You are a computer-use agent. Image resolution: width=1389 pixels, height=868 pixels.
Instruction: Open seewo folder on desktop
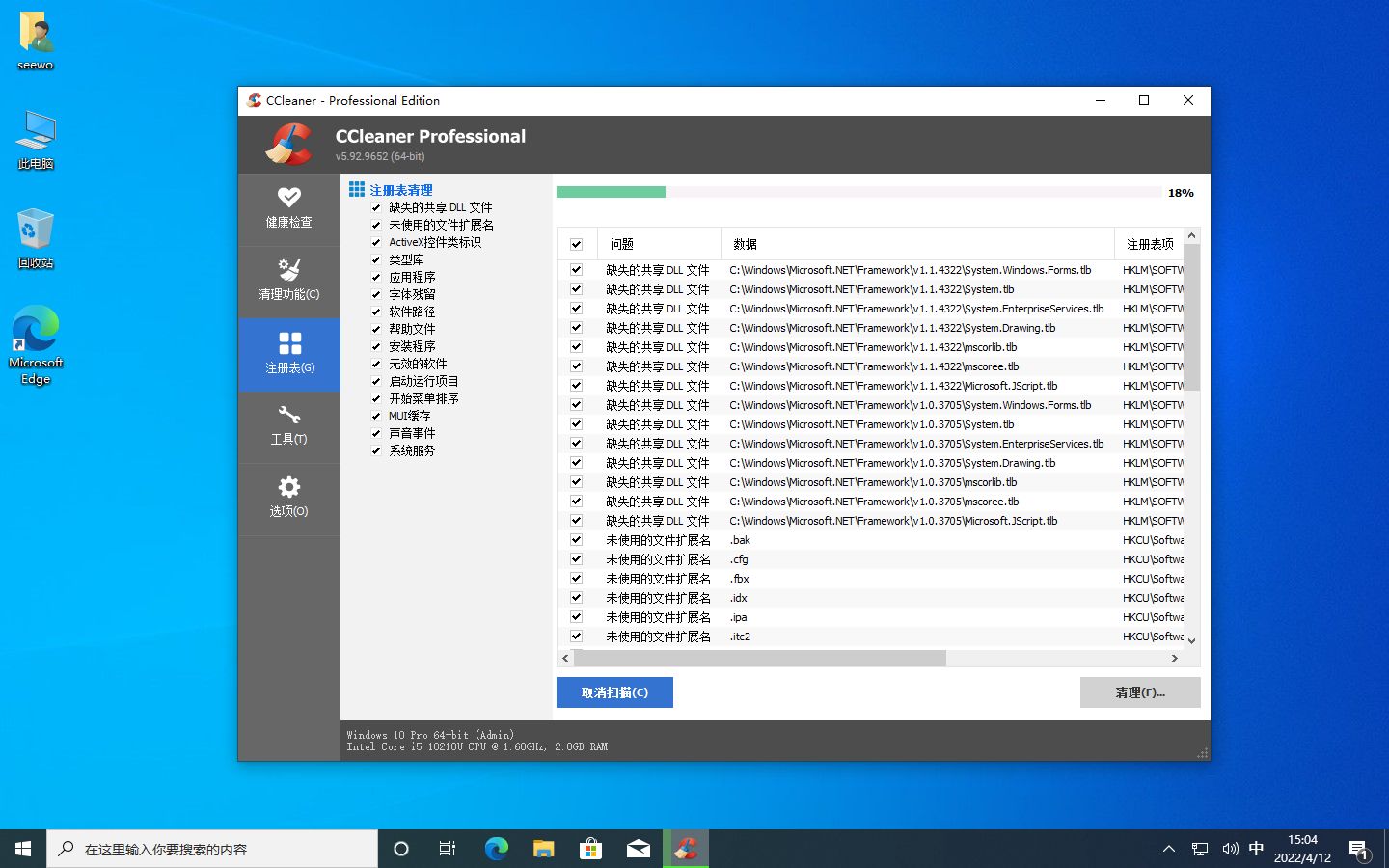click(x=36, y=41)
